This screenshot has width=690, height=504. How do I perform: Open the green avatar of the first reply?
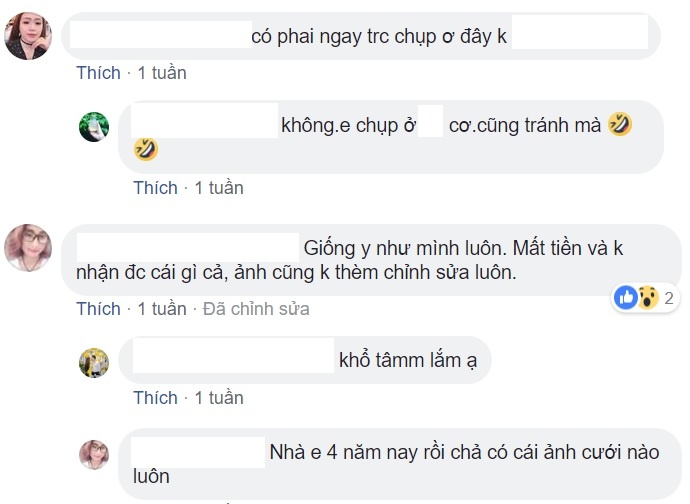point(94,127)
